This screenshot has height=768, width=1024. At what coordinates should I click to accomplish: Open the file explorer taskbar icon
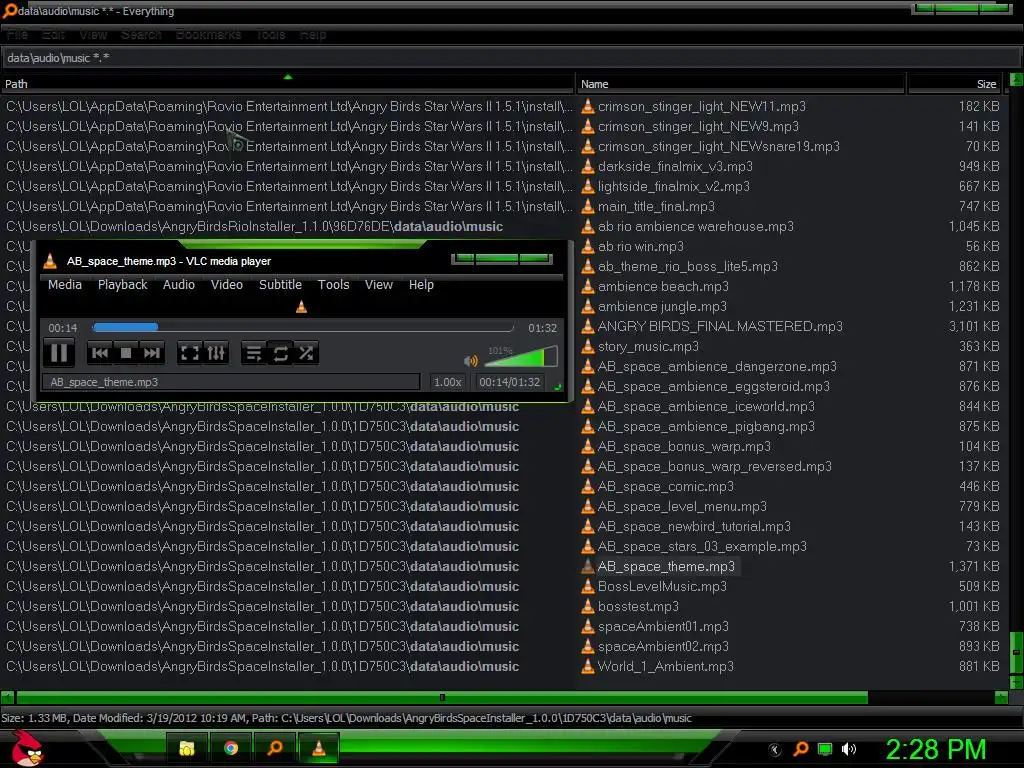187,748
